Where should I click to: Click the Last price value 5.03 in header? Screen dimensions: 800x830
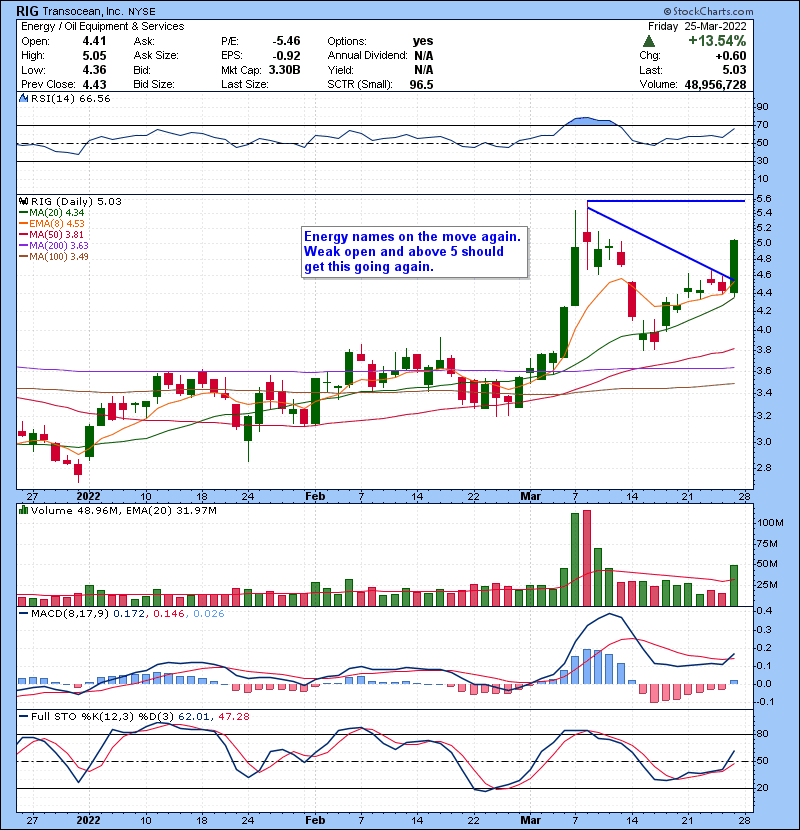click(x=734, y=70)
